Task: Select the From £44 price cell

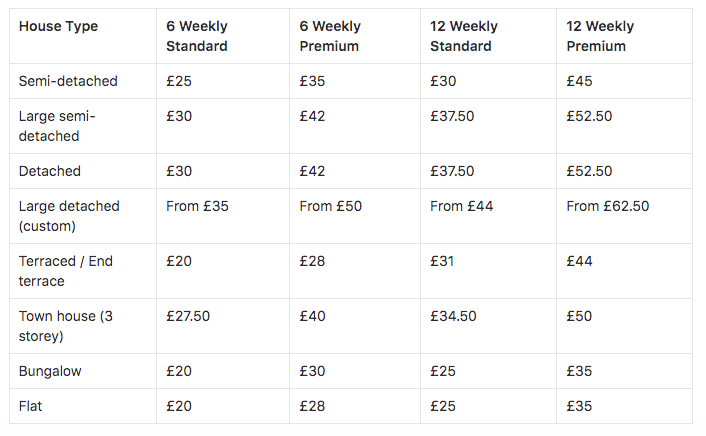Action: [x=461, y=207]
